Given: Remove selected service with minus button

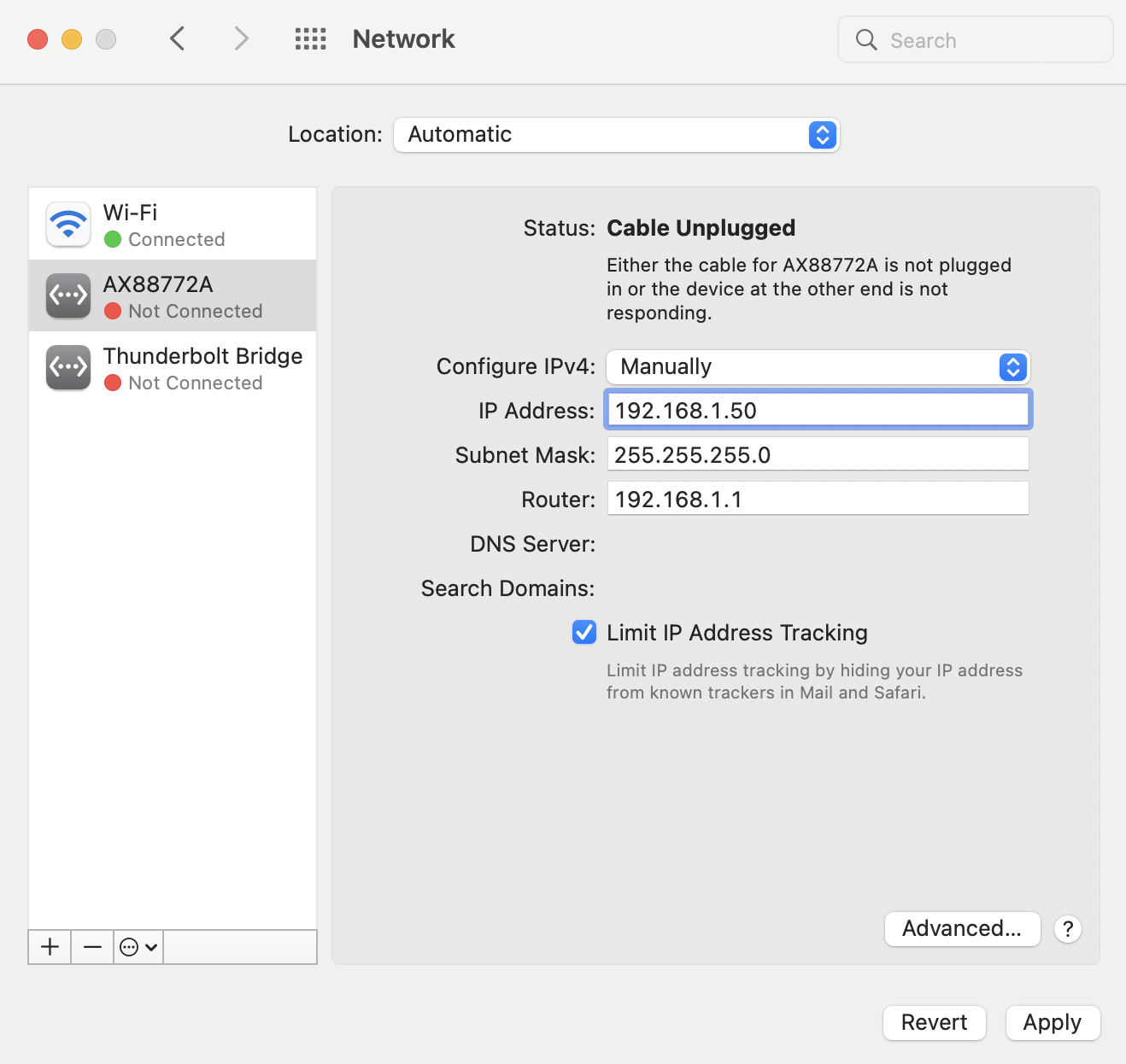Looking at the screenshot, I should [x=93, y=947].
